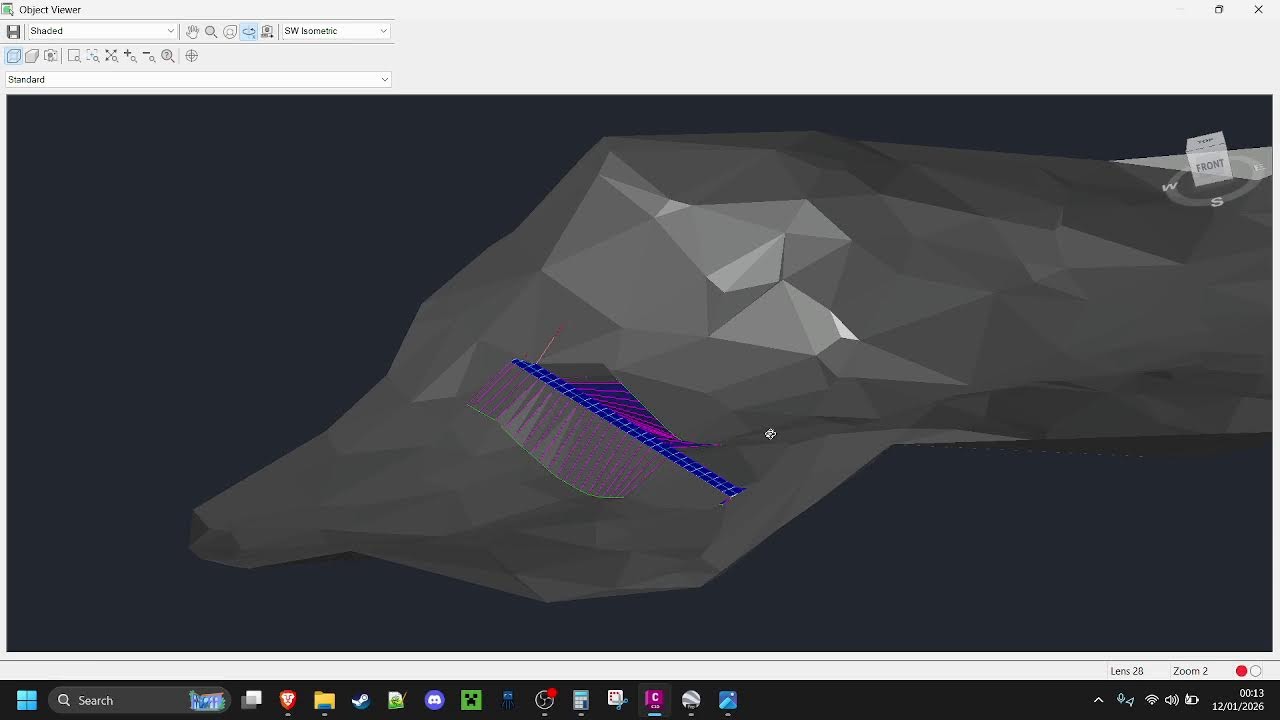Select the Pan hand tool
The width and height of the screenshot is (1280, 720).
tap(192, 32)
